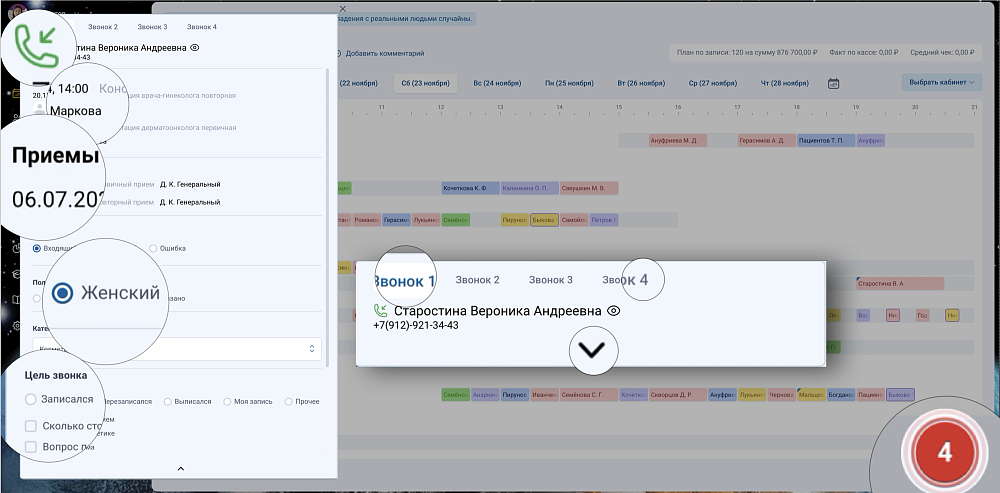Screen dimensions: 1000x493
Task: Click the Пациентов Т. П. appointment block
Action: point(826,141)
